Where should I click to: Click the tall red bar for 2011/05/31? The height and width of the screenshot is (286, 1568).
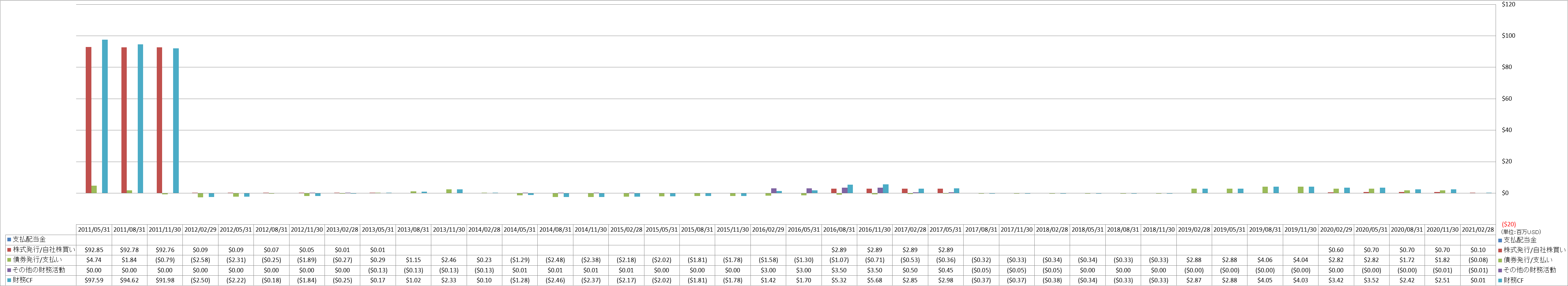click(88, 120)
